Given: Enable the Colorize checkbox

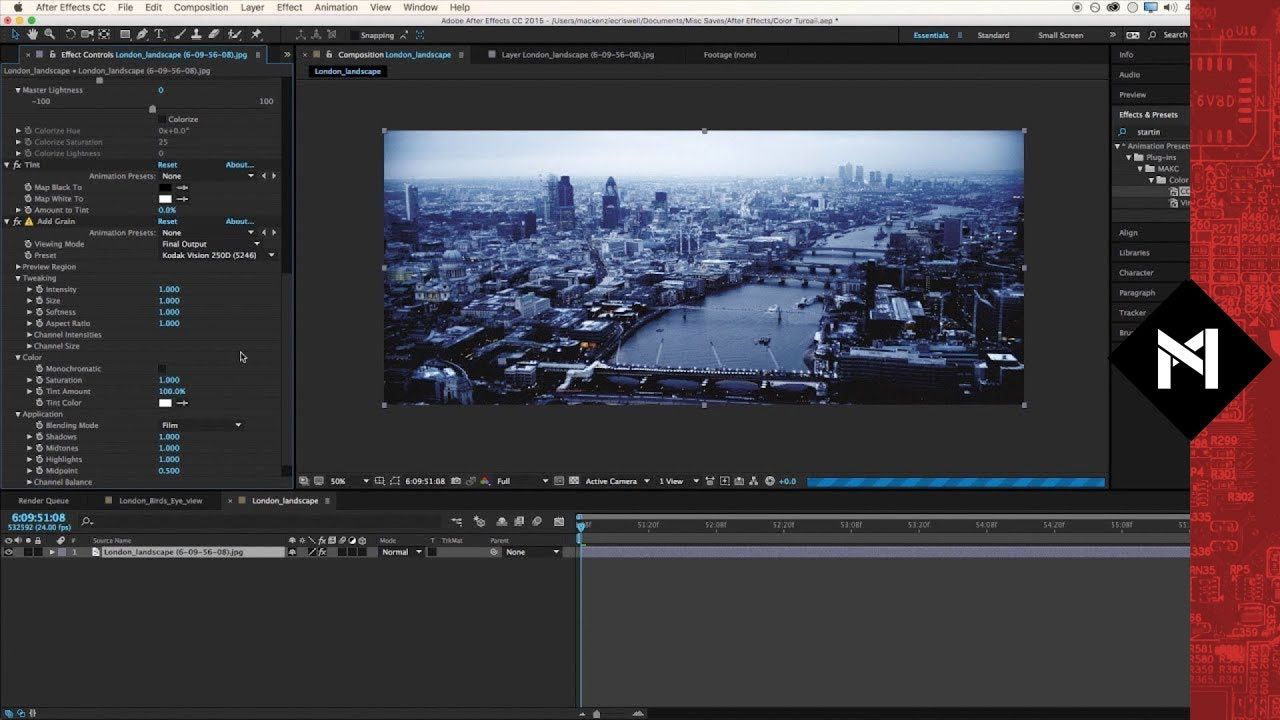Looking at the screenshot, I should 163,119.
